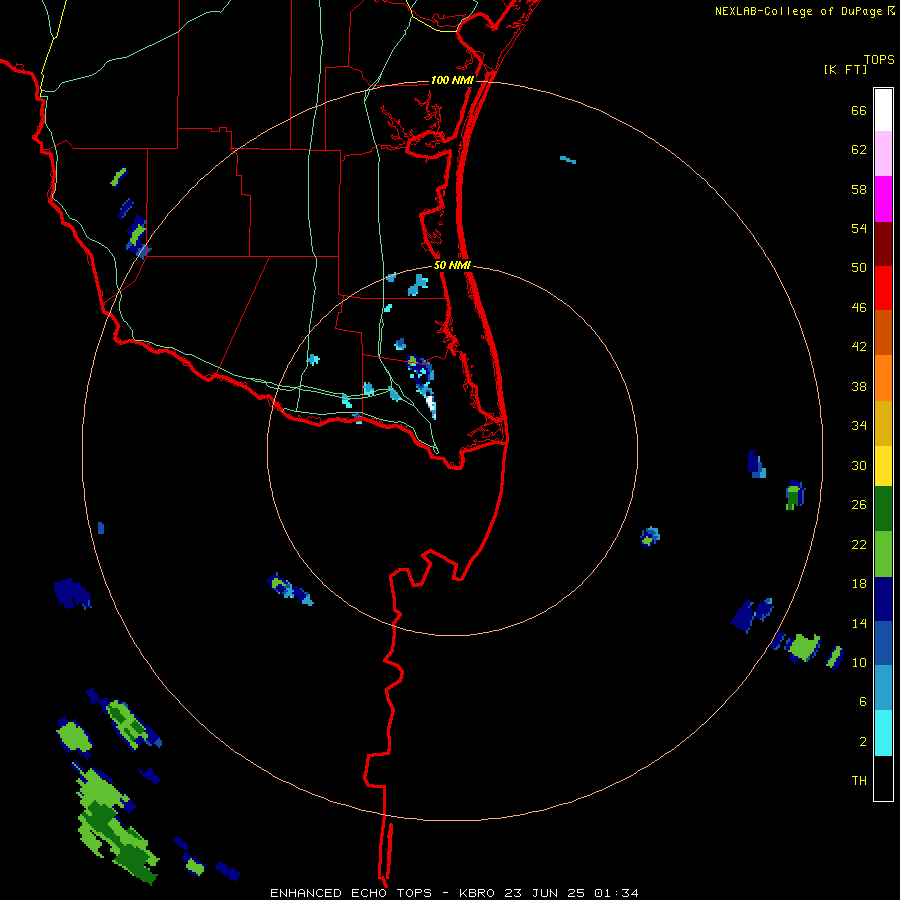This screenshot has height=900, width=900.
Task: Click the '01:34' timestamp
Action: (616, 893)
